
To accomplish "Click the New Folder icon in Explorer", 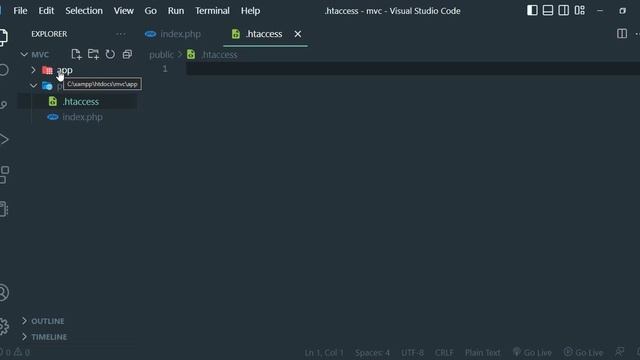I will point(93,54).
